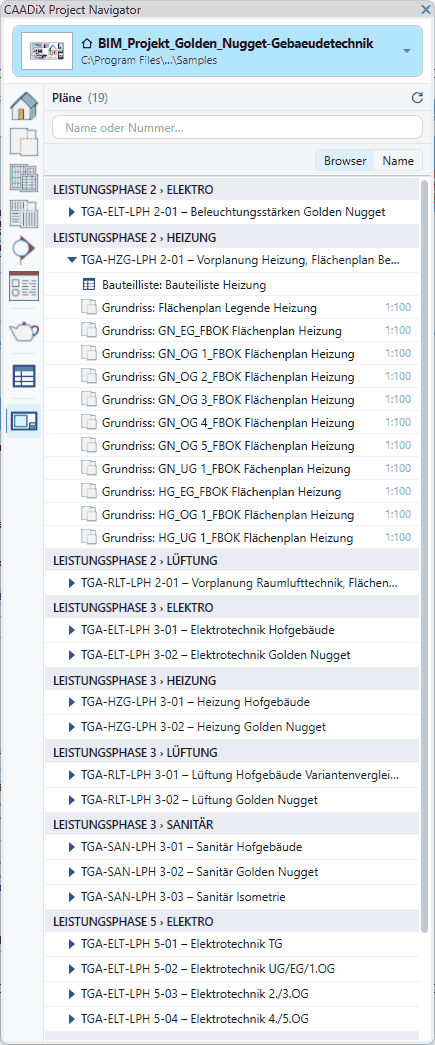The image size is (435, 1045).
Task: Expand TGA-ELT-LPH 3-01 Elektrotechnik Hofgebäude
Action: pos(73,630)
